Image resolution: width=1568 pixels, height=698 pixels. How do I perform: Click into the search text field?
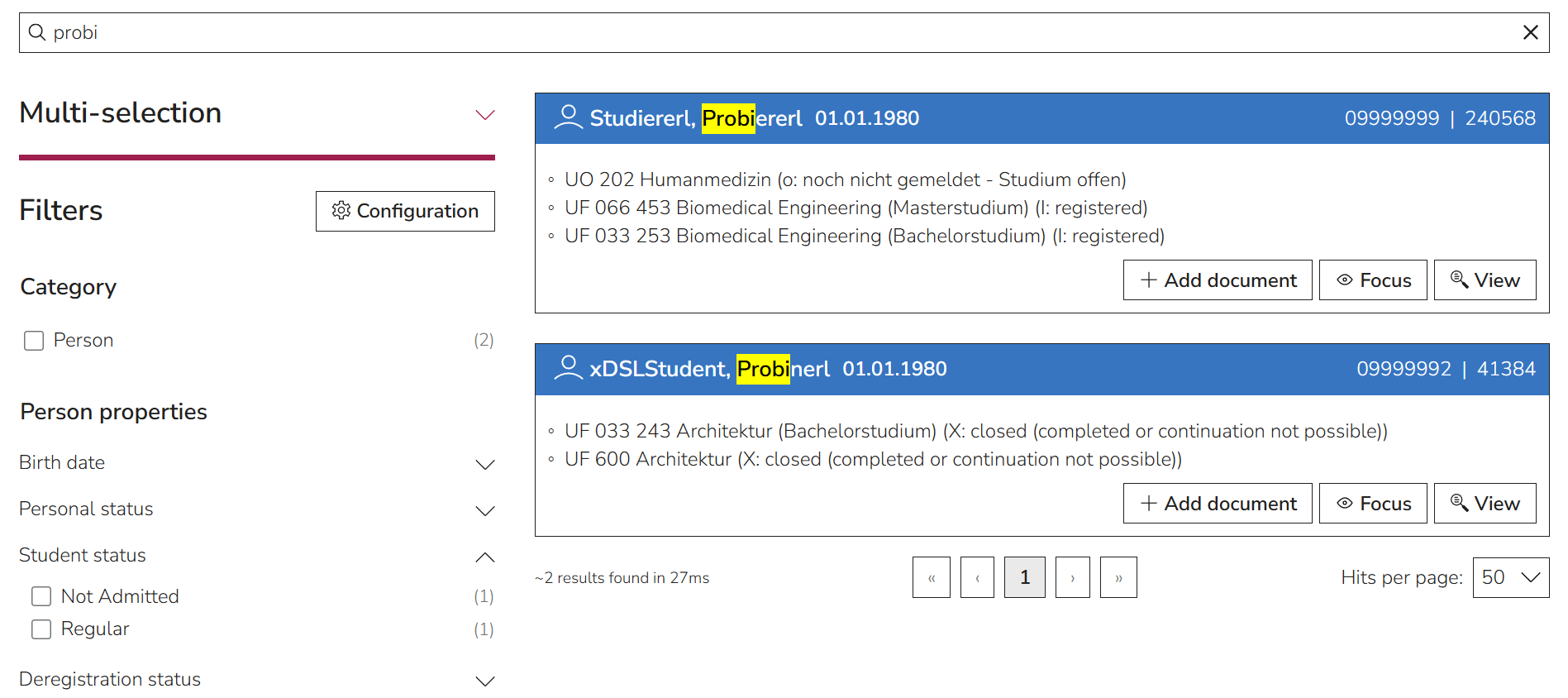pos(784,32)
